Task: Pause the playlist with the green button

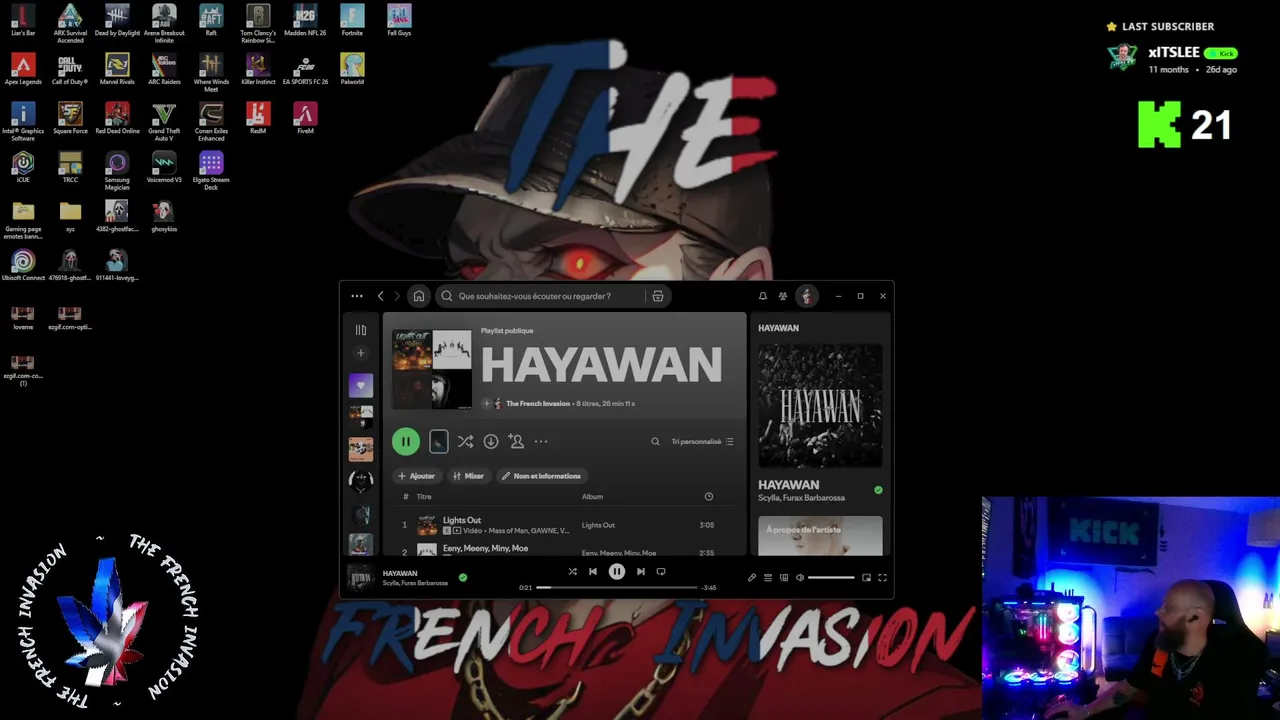Action: [406, 441]
